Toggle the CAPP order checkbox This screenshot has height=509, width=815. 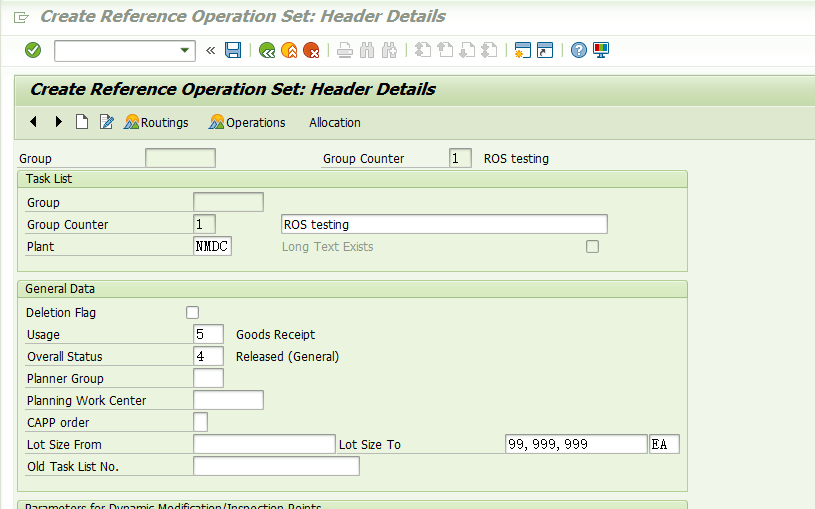[x=201, y=422]
